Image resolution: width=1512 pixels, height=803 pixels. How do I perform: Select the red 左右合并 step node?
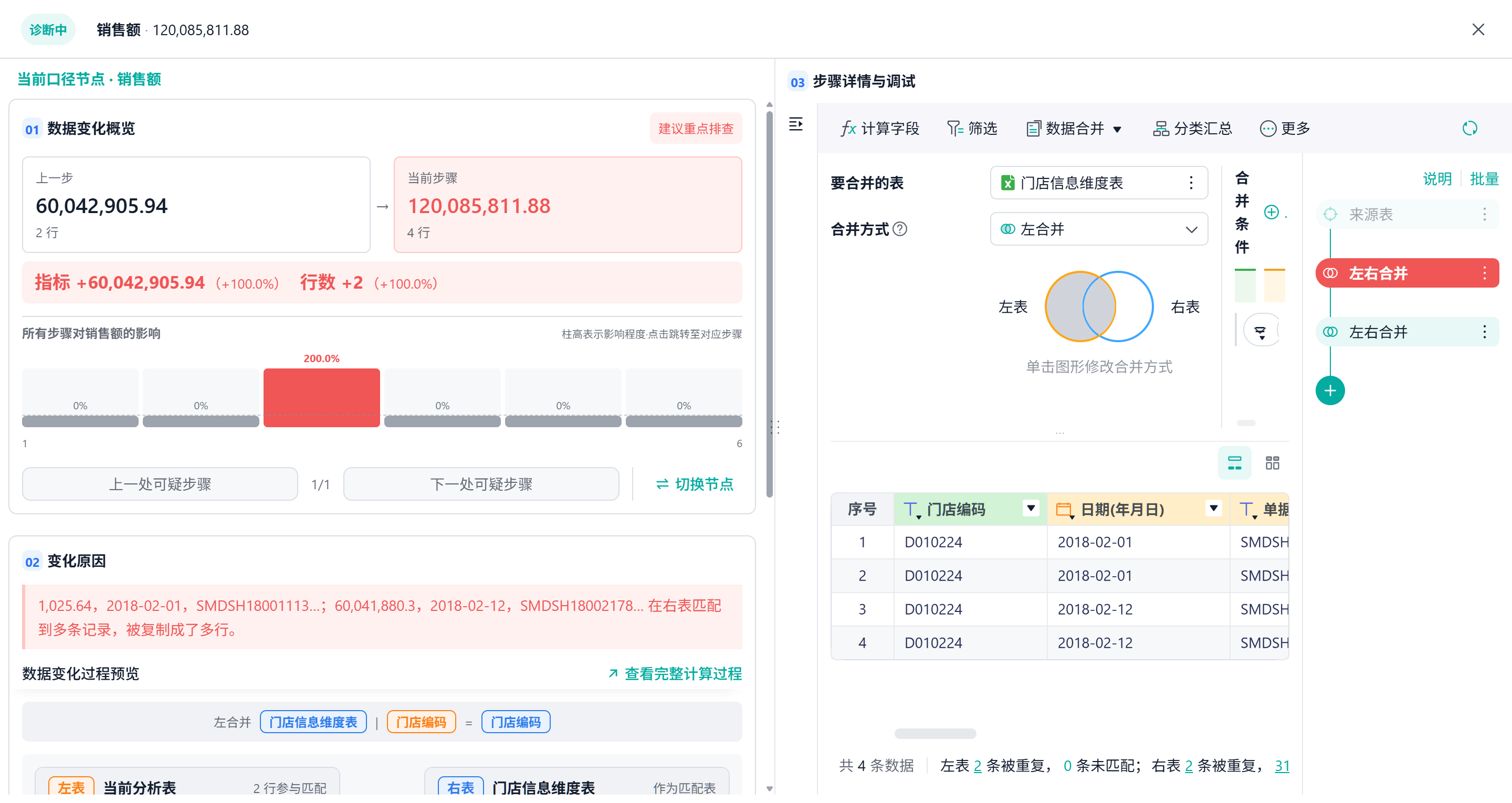tap(1406, 273)
